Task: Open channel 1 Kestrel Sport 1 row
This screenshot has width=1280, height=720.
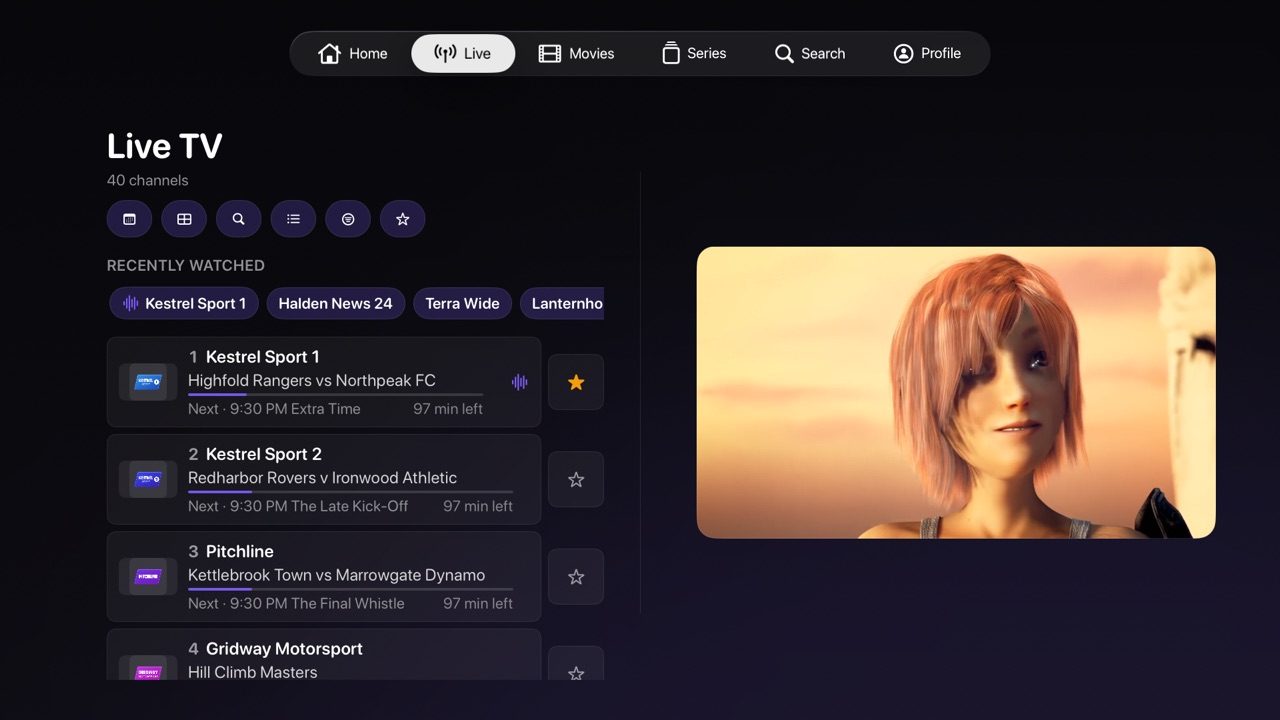Action: click(324, 382)
